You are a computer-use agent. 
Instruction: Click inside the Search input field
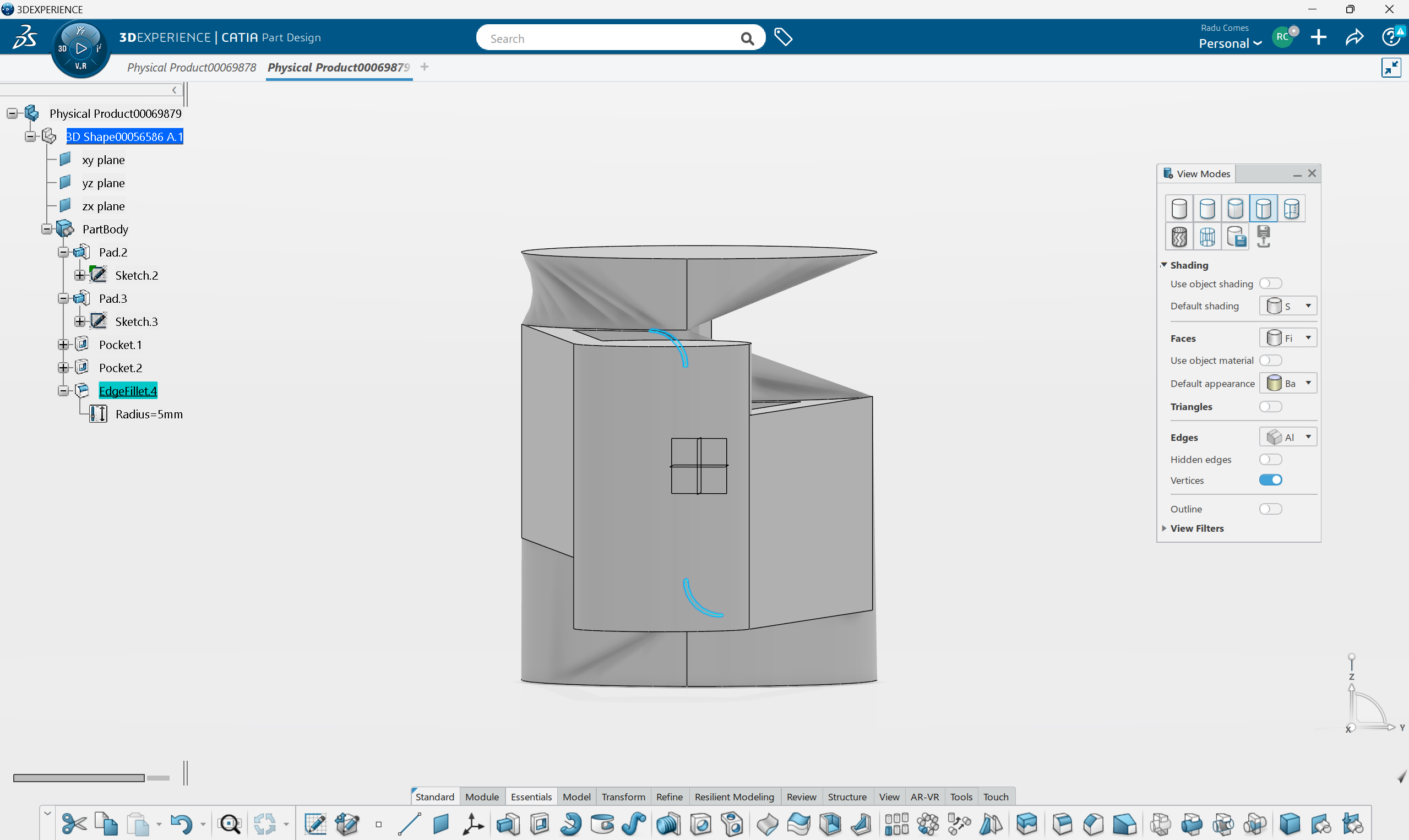click(611, 38)
